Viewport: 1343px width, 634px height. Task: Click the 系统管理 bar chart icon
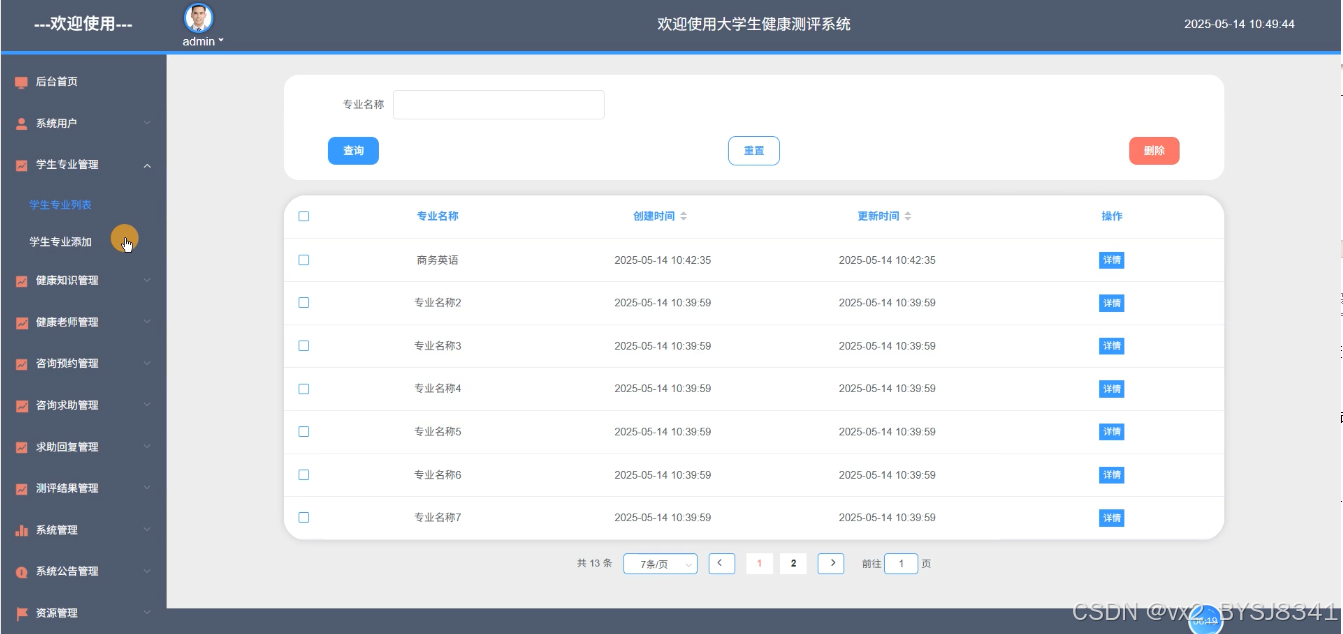[x=21, y=530]
